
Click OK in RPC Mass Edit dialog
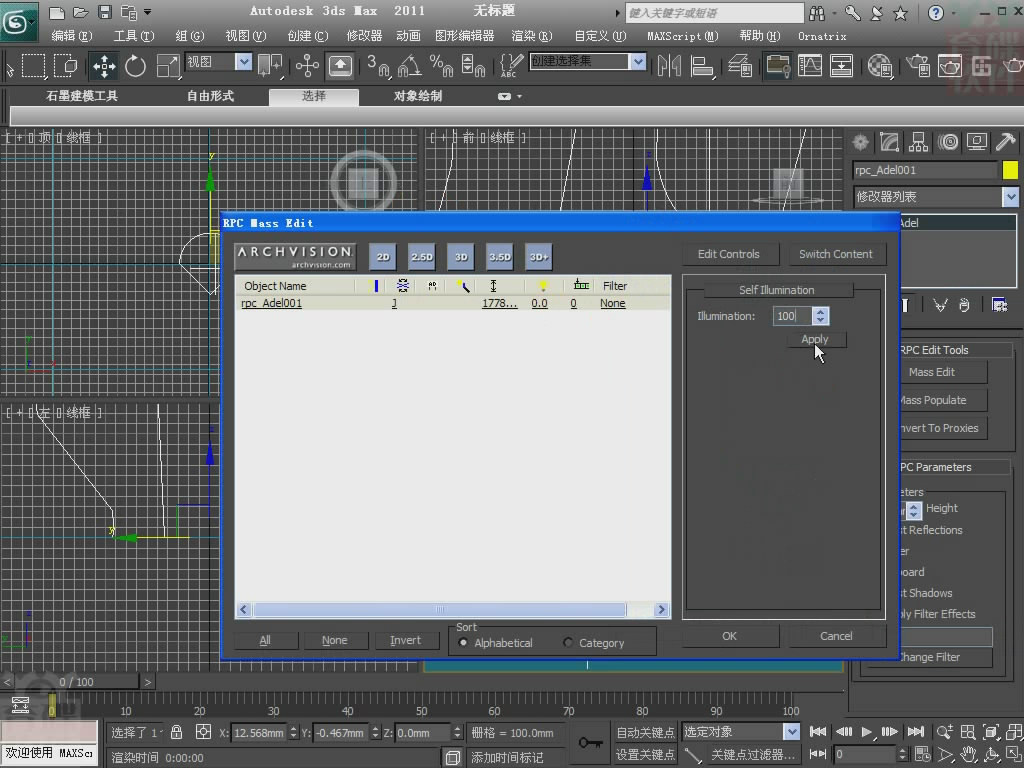pos(729,636)
